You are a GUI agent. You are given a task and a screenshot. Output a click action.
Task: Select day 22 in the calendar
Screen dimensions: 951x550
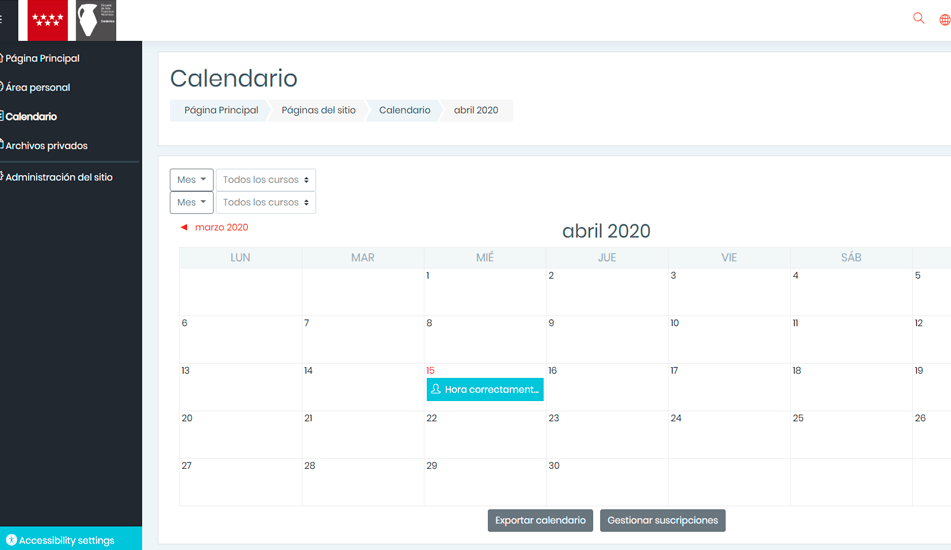pos(431,418)
